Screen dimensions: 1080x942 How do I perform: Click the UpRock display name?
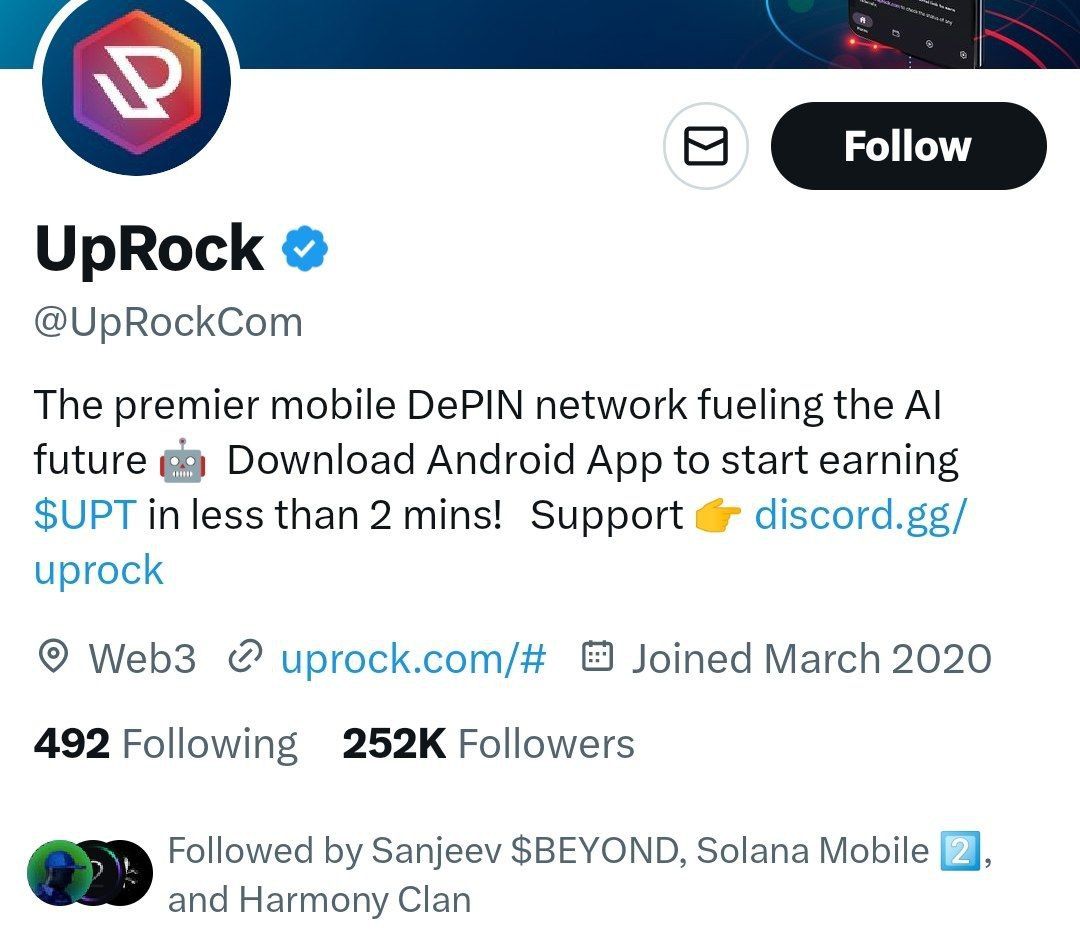tap(149, 249)
